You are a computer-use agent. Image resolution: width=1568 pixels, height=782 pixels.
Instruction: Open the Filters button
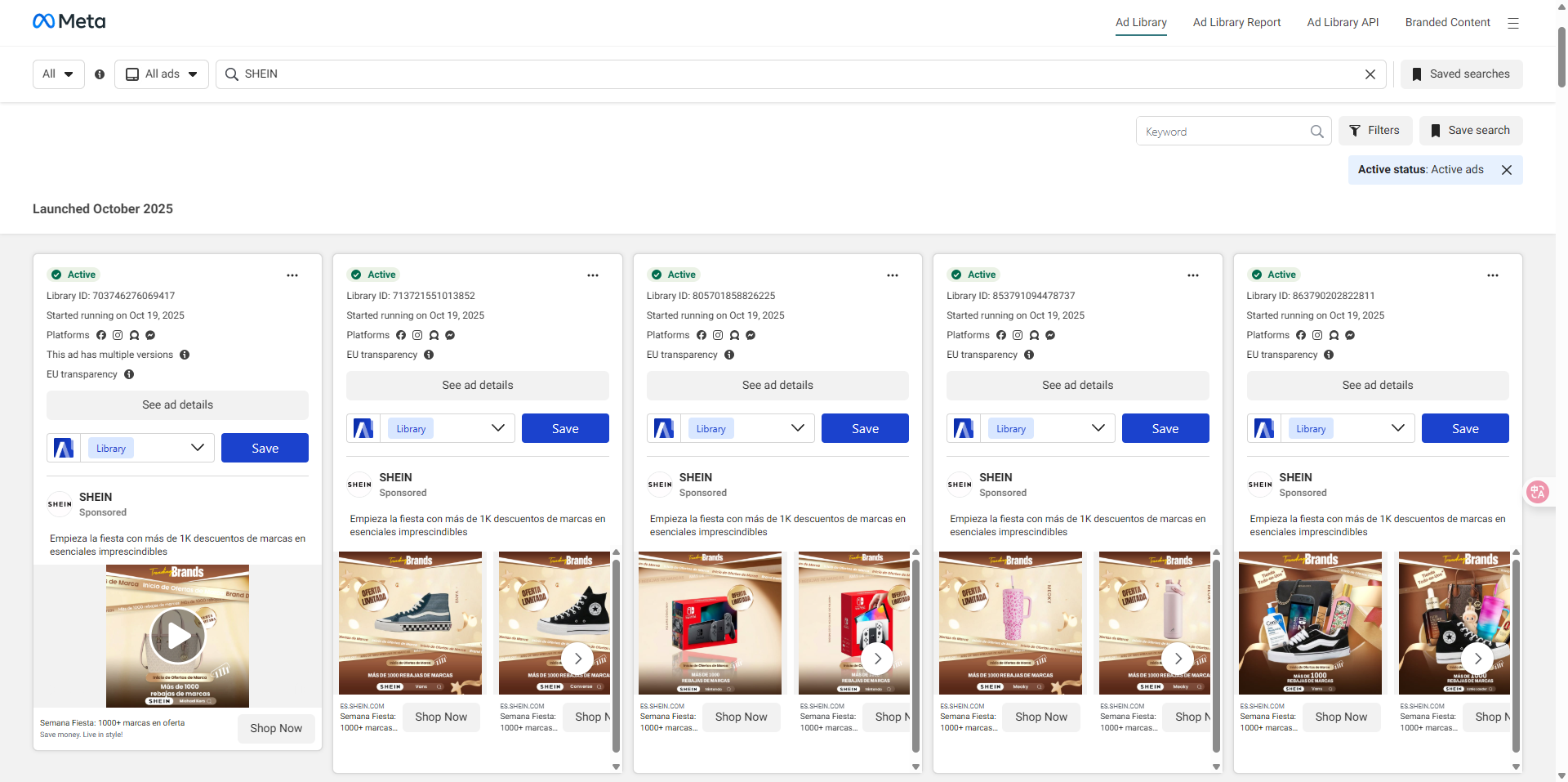(1374, 131)
